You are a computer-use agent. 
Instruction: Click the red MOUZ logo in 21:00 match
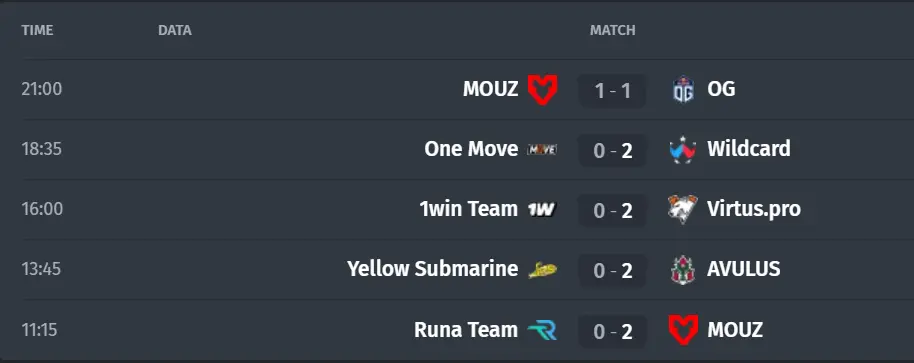coord(542,90)
